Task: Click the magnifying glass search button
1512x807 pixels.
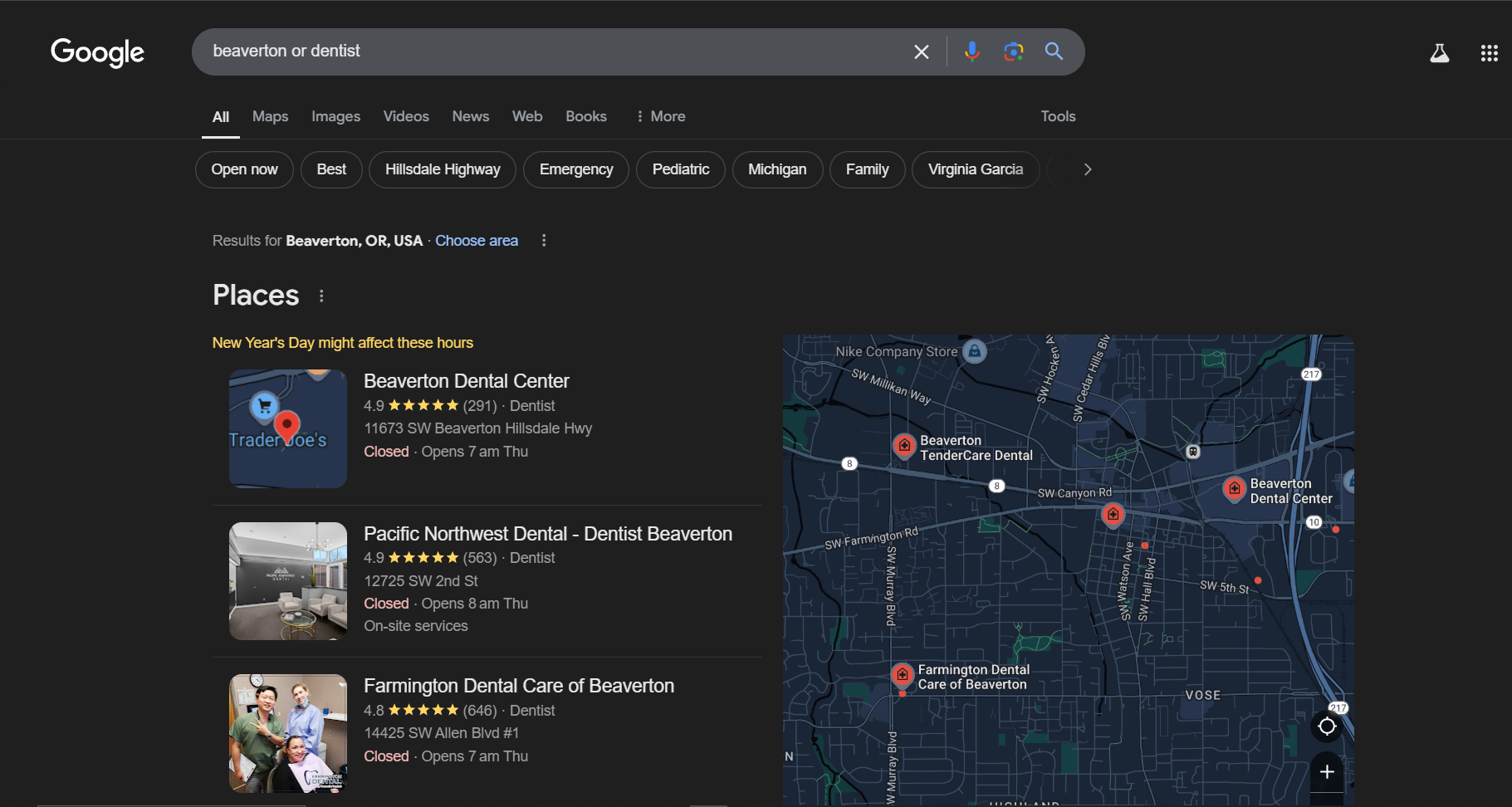Action: pos(1054,51)
